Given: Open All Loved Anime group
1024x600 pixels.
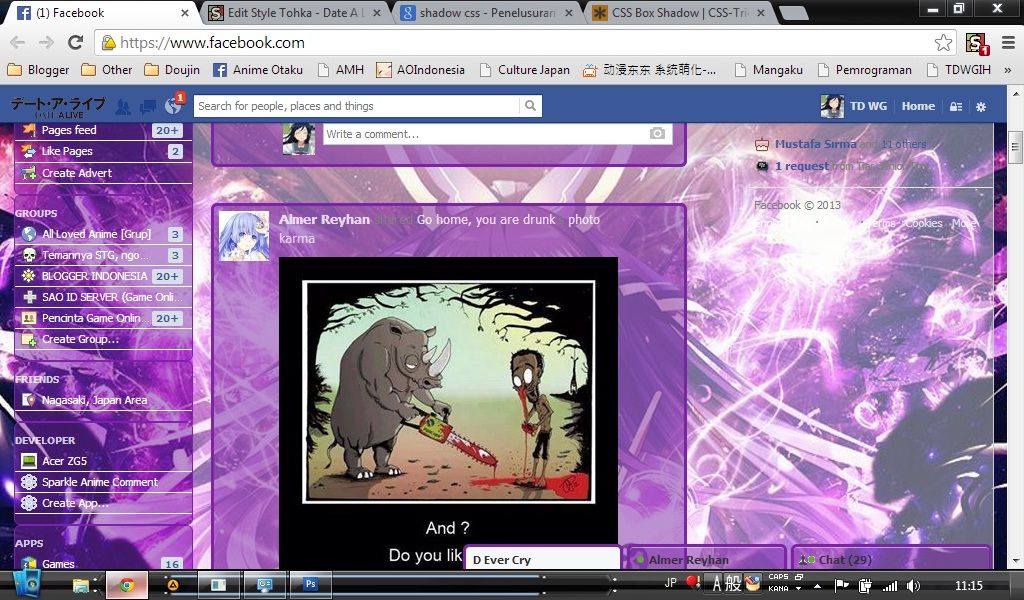Looking at the screenshot, I should pyautogui.click(x=103, y=234).
